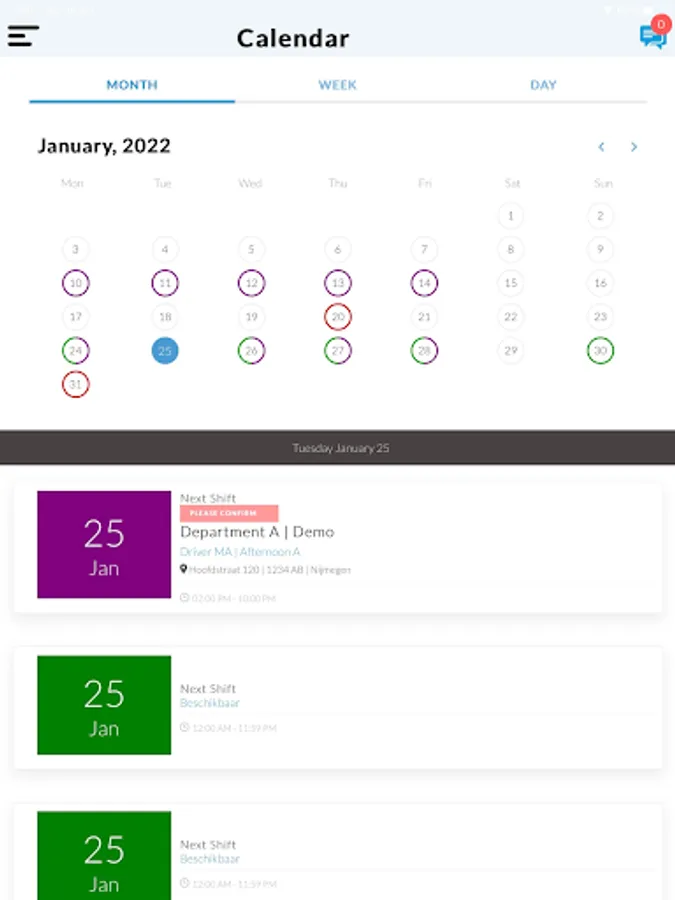Open the first Beschikbaar shift link
675x900 pixels.
210,703
